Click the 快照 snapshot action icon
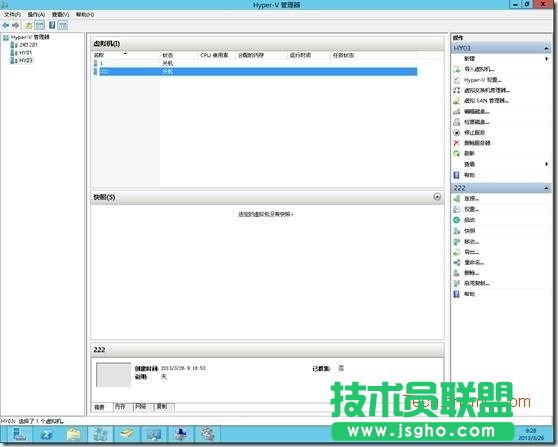Image resolution: width=558 pixels, height=447 pixels. pos(457,231)
